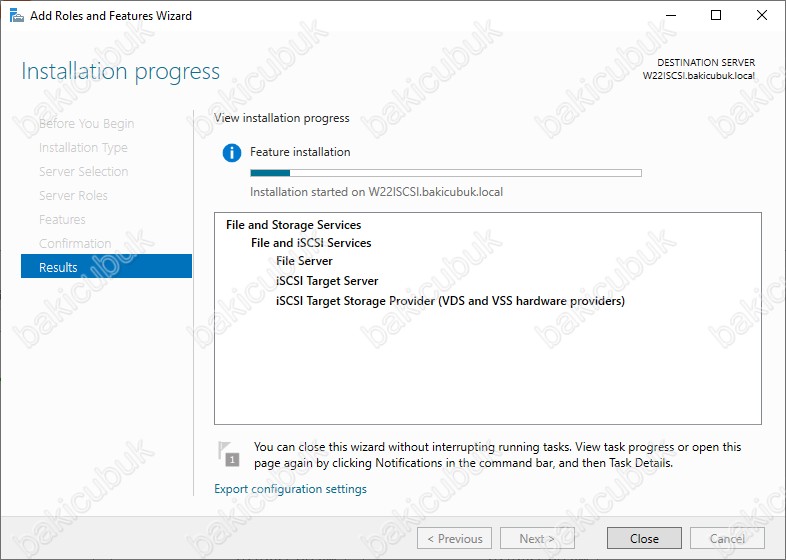Image resolution: width=786 pixels, height=560 pixels.
Task: Select the Confirmation step
Action: 75,244
